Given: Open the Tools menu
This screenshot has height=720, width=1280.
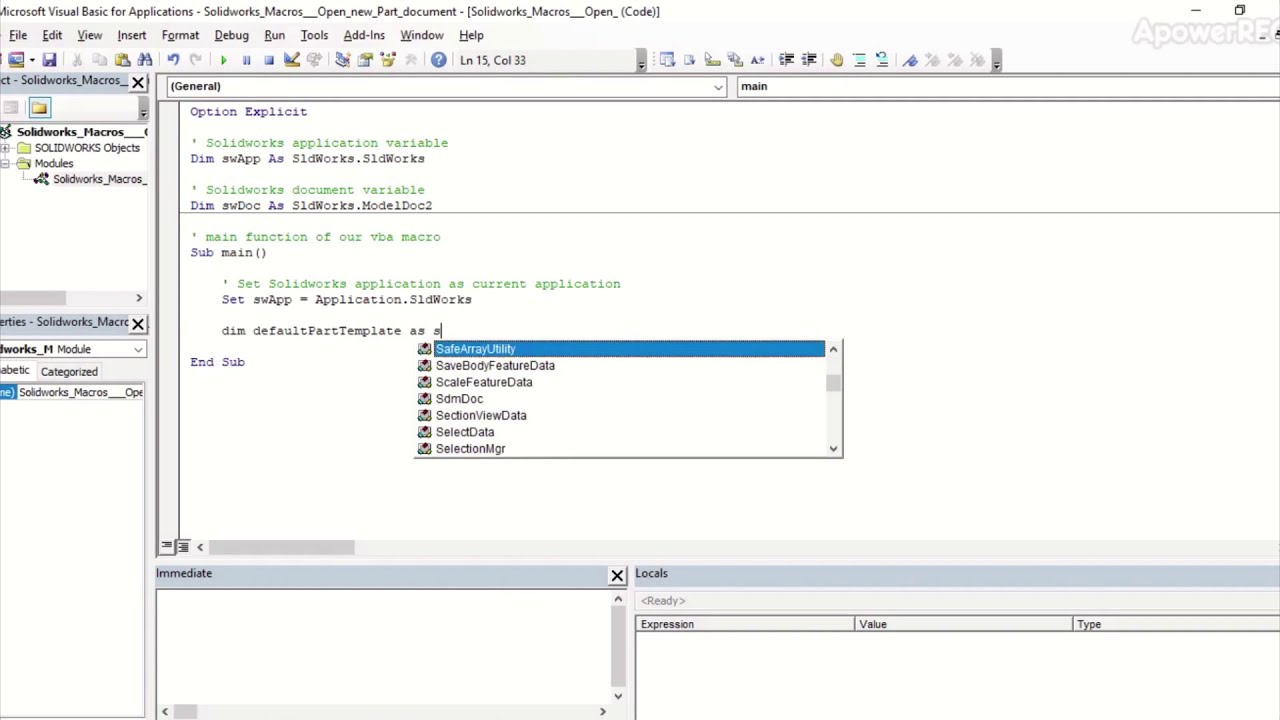Looking at the screenshot, I should 314,35.
